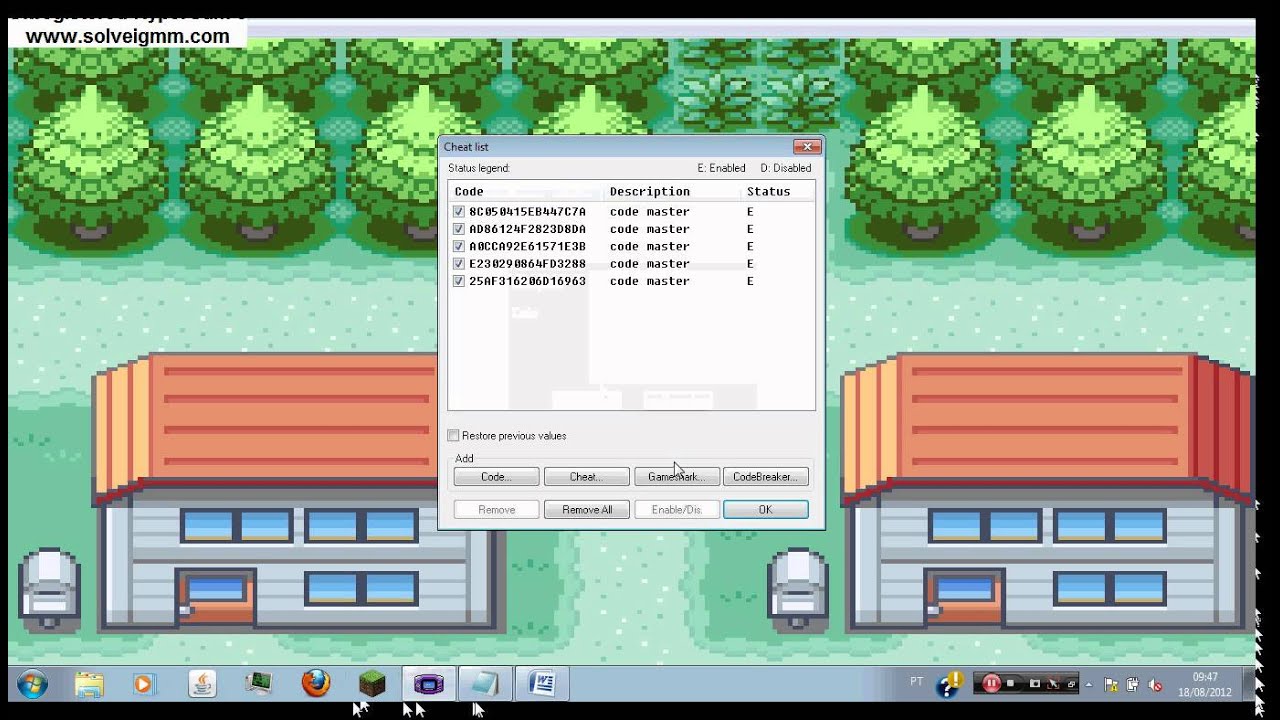Click the Enable/Dis. button

tap(677, 510)
